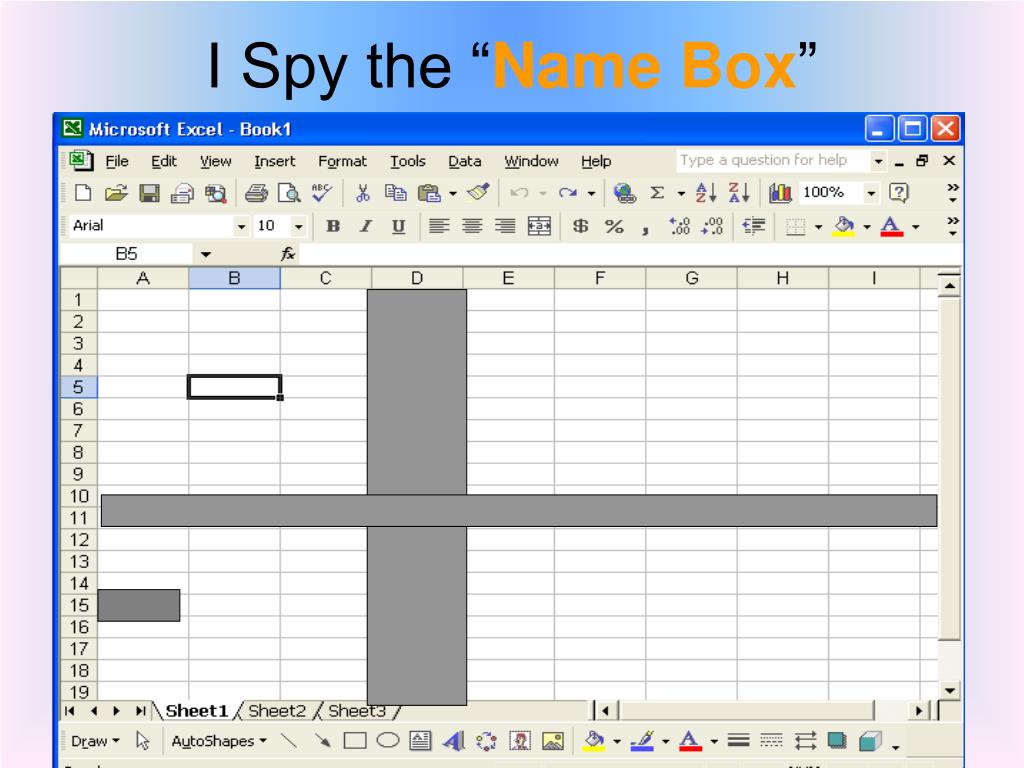Image resolution: width=1024 pixels, height=768 pixels.
Task: Expand the Name Box dropdown arrow
Action: click(206, 254)
